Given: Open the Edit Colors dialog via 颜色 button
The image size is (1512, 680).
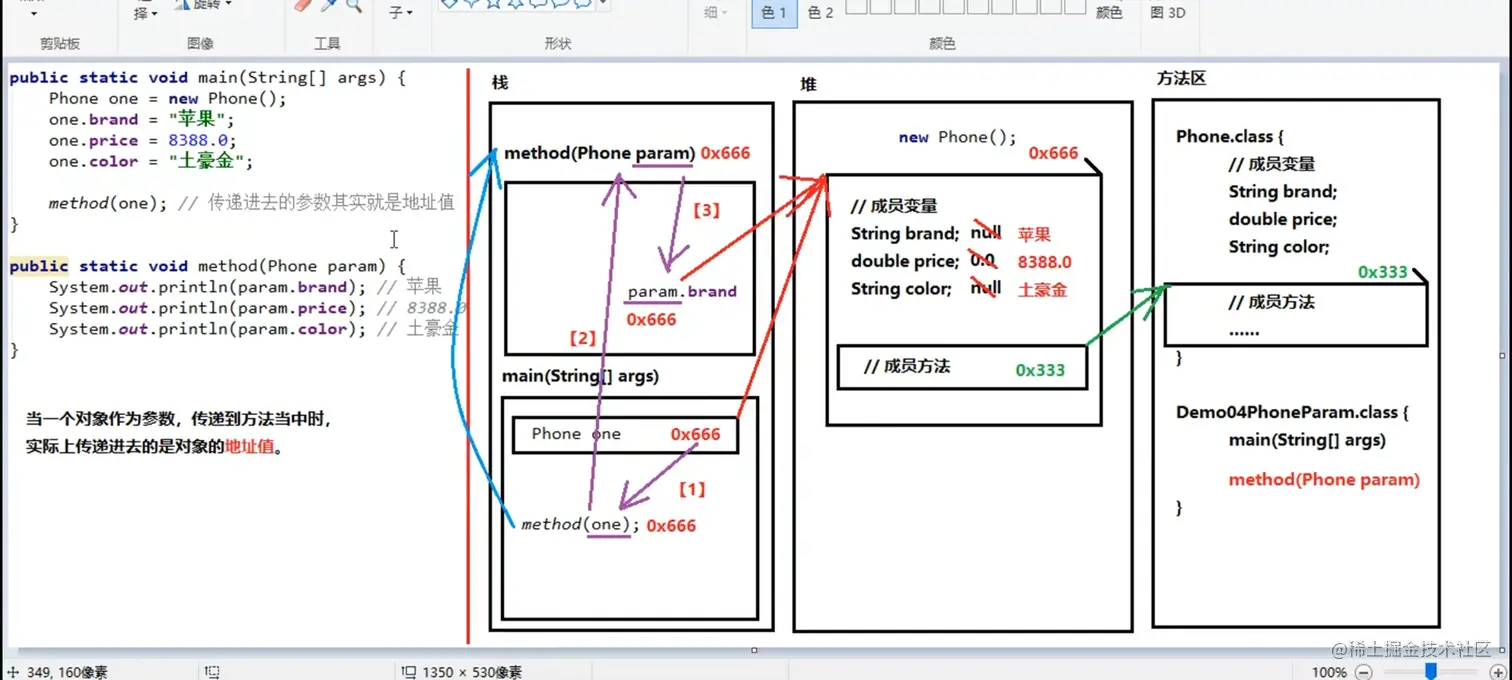Looking at the screenshot, I should tap(1109, 12).
